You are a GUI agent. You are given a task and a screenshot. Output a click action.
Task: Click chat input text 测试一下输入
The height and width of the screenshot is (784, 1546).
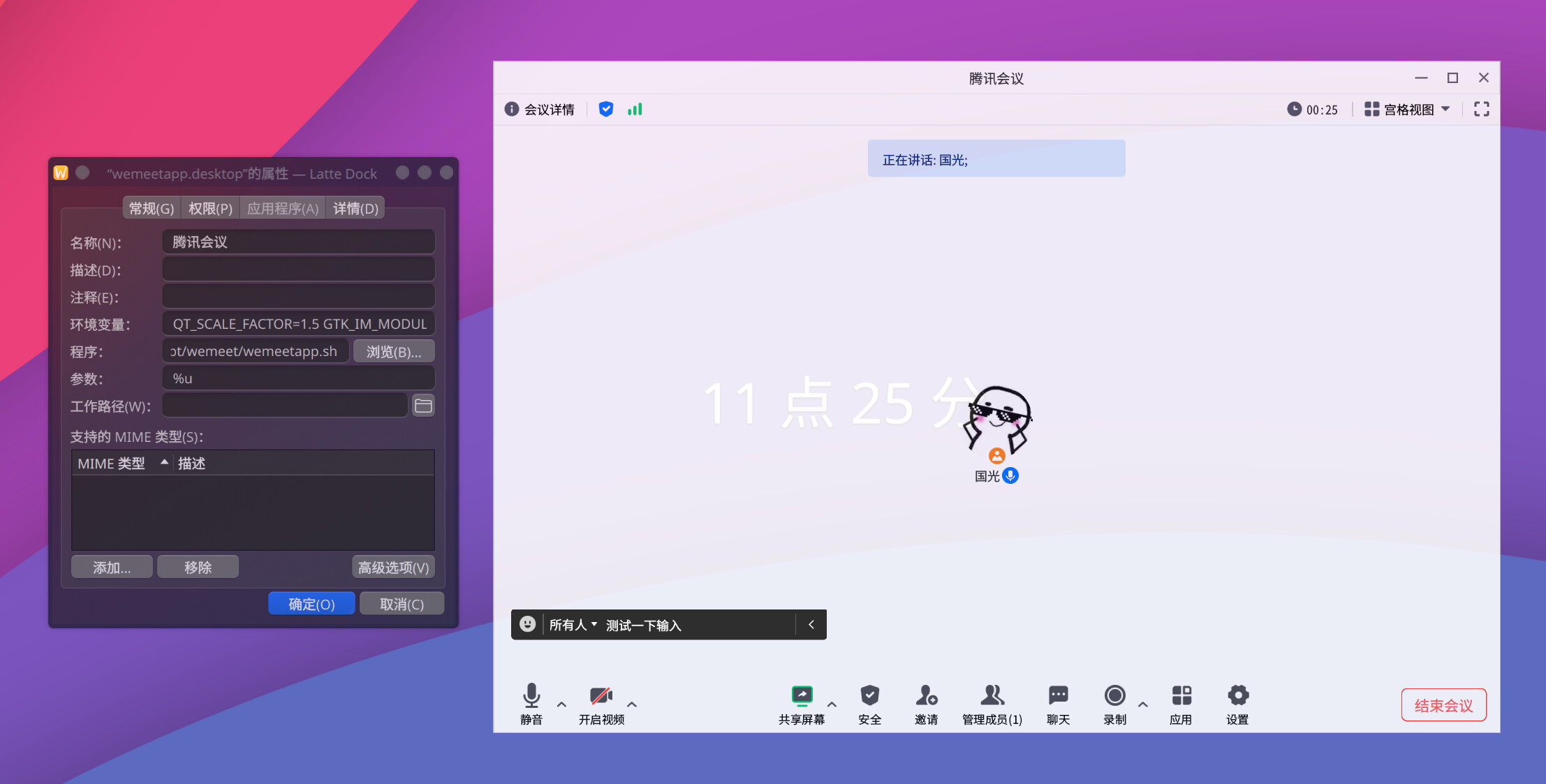[643, 626]
